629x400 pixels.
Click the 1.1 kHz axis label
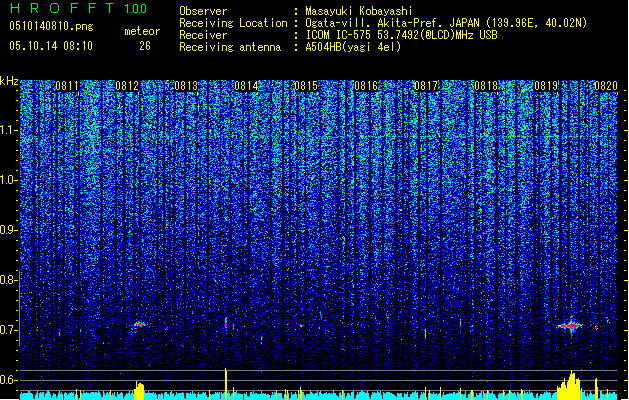click(x=9, y=130)
